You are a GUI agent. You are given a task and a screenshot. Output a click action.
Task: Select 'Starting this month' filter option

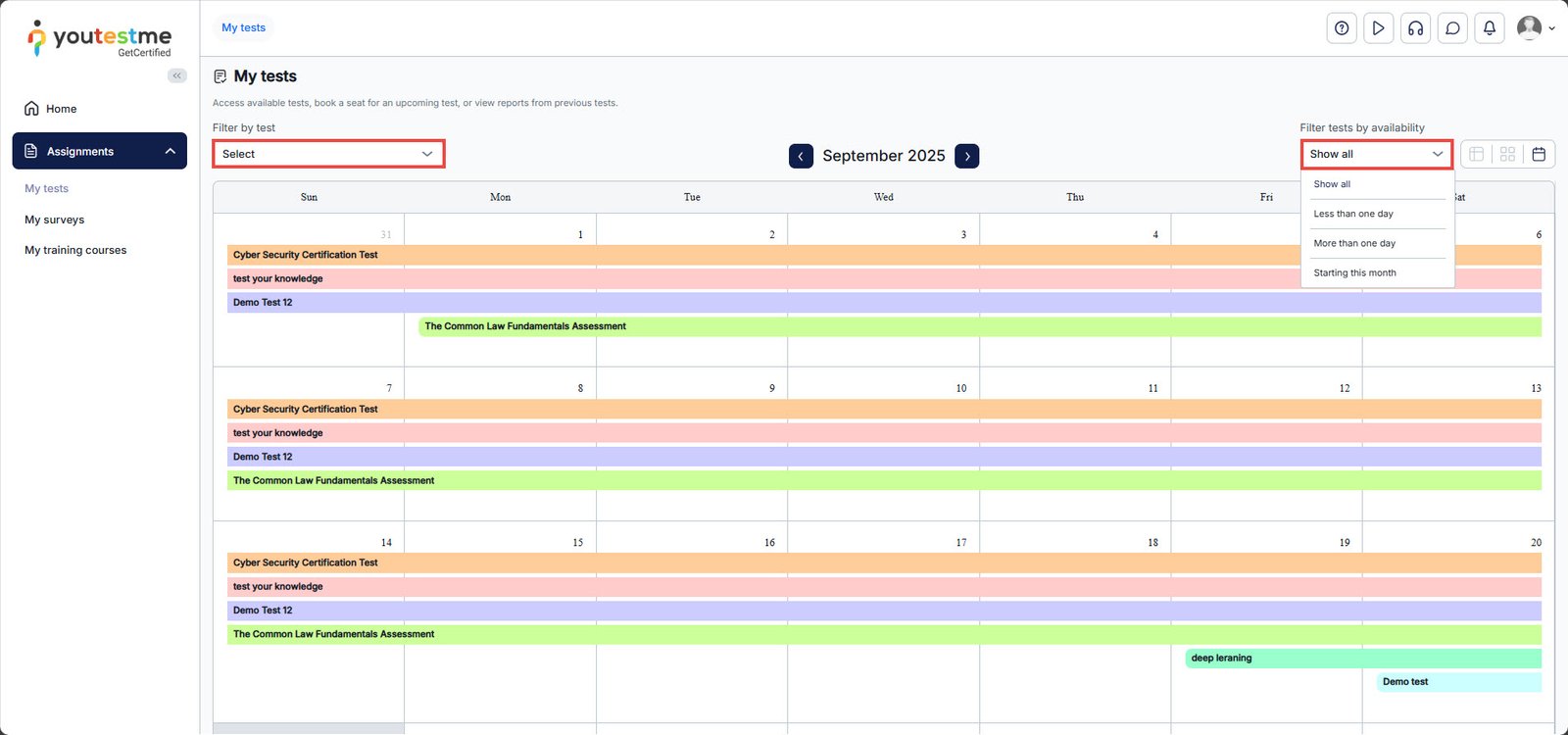pos(1354,273)
